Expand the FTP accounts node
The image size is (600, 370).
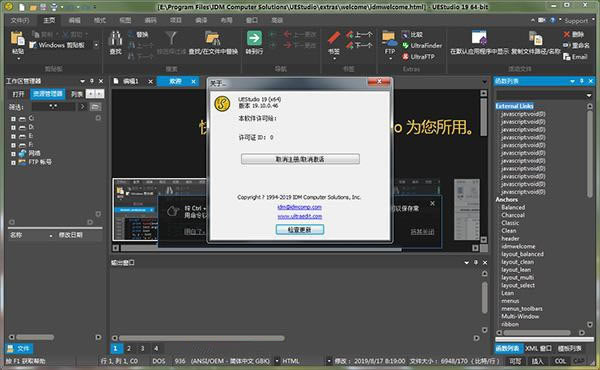tap(13, 163)
